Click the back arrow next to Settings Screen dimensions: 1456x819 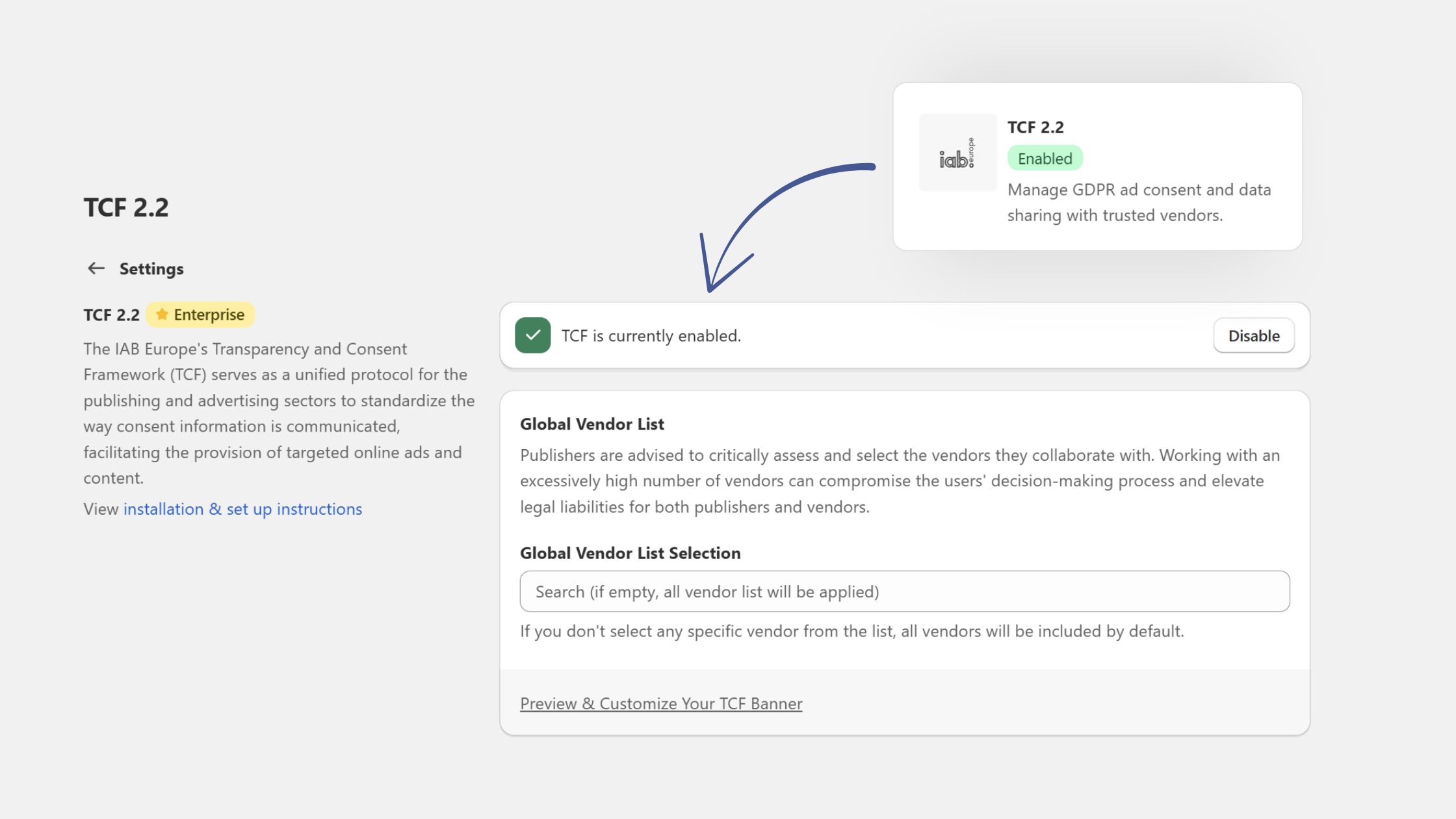coord(96,268)
